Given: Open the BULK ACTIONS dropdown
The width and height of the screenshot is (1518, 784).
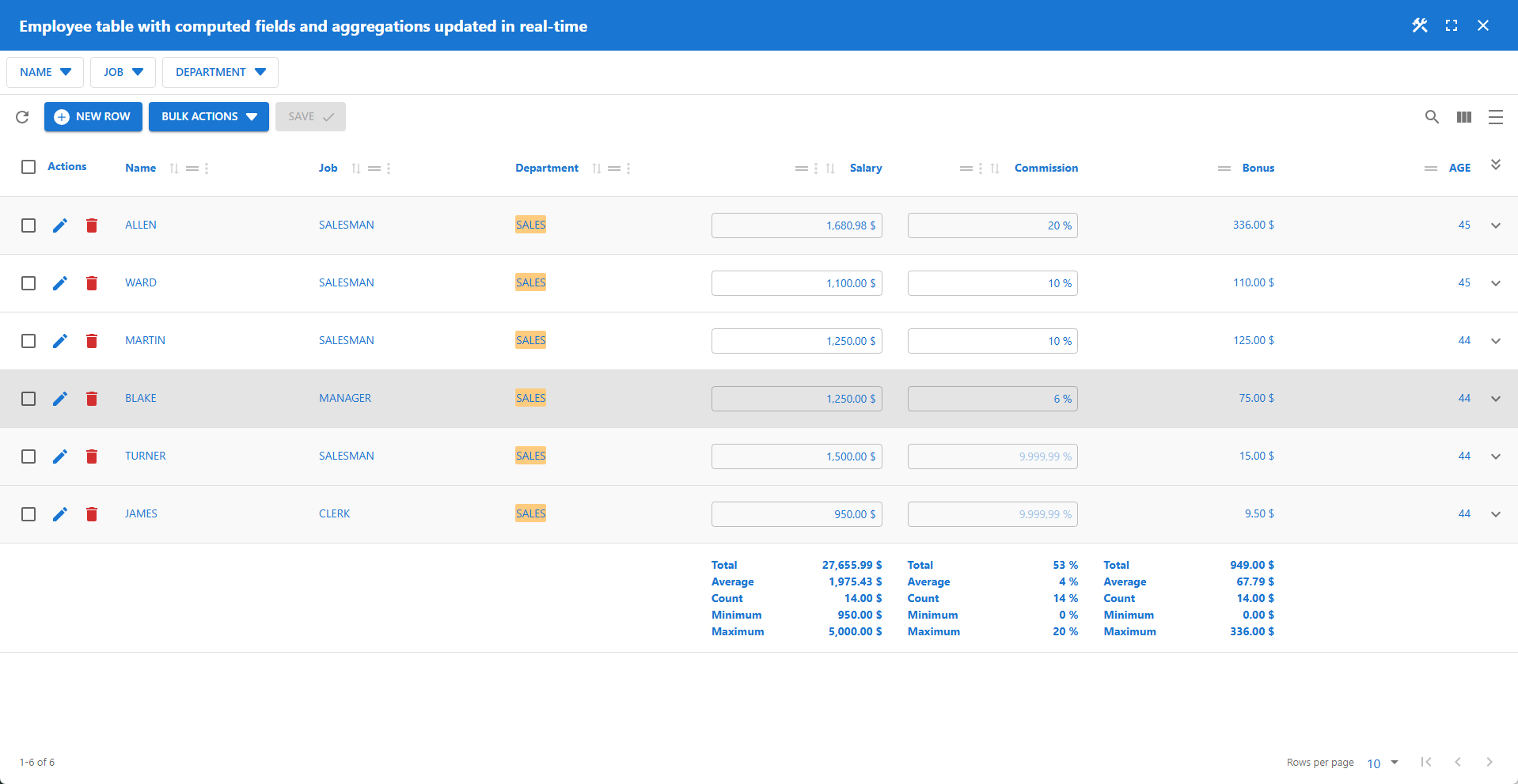Looking at the screenshot, I should coord(209,116).
